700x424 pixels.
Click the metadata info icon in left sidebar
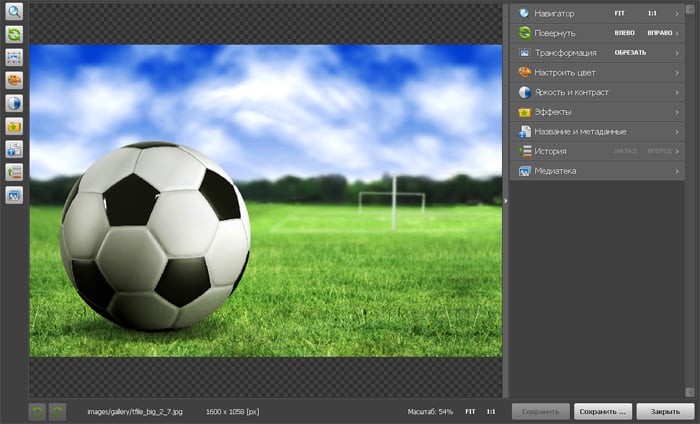[x=15, y=150]
